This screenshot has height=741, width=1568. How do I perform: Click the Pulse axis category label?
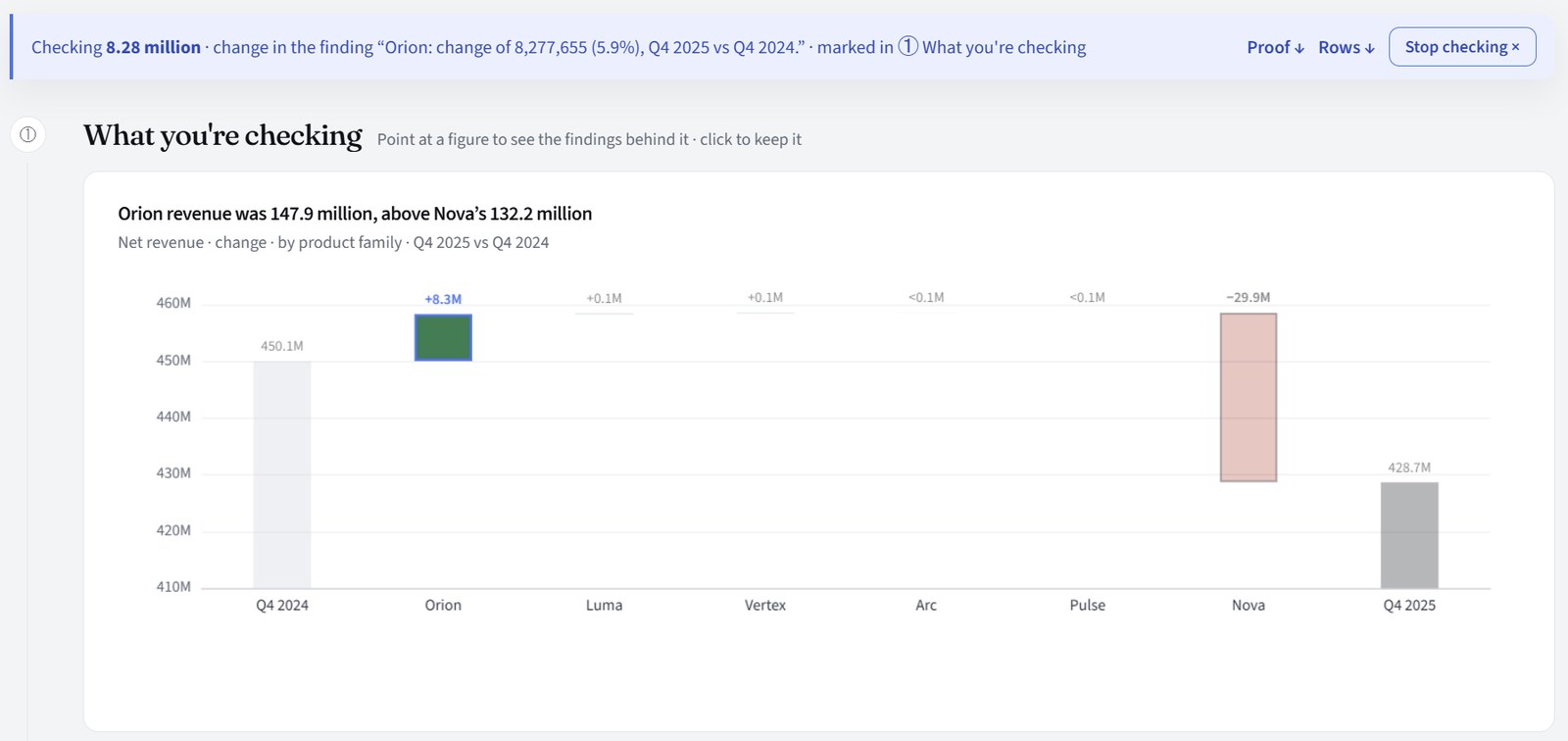tap(1087, 605)
